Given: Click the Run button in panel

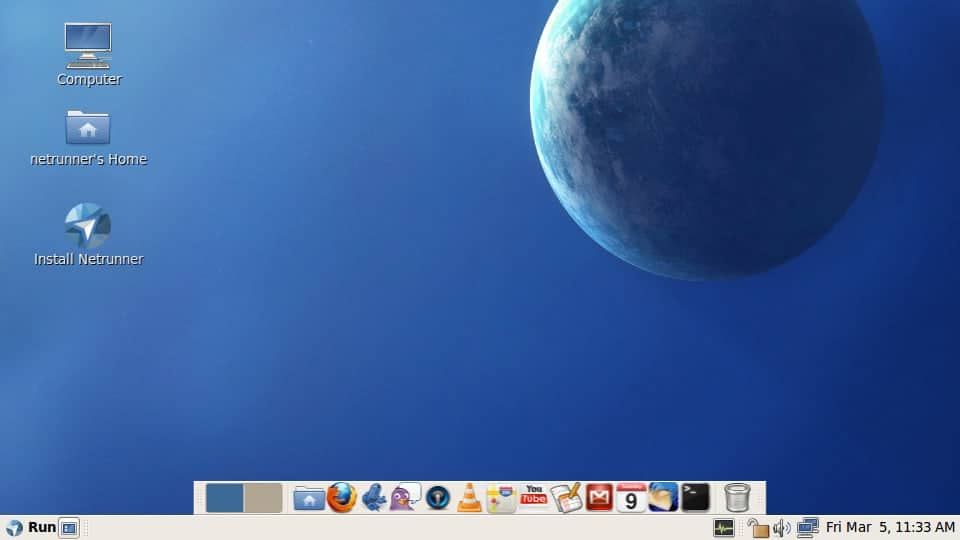Looking at the screenshot, I should pos(42,527).
